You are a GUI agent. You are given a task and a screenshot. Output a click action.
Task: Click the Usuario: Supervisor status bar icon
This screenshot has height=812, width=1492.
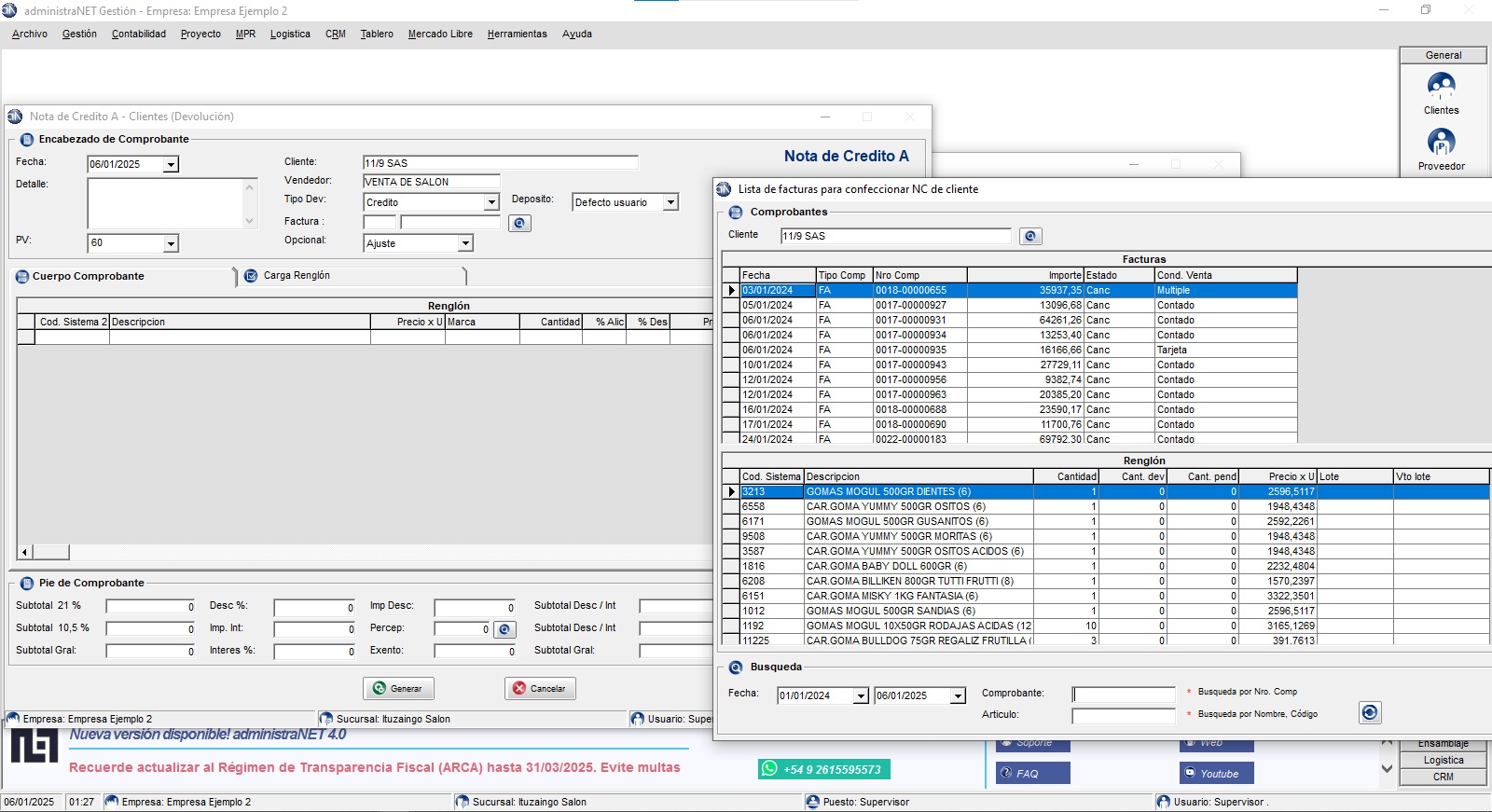pyautogui.click(x=1164, y=802)
